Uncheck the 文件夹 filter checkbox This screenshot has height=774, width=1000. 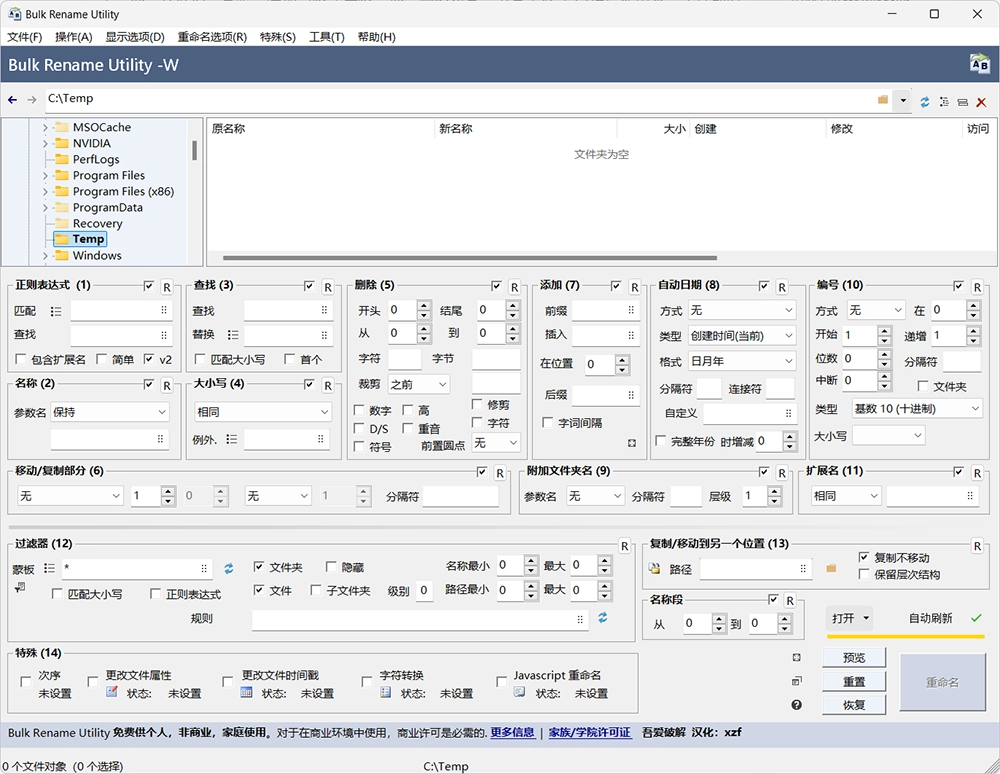click(259, 566)
